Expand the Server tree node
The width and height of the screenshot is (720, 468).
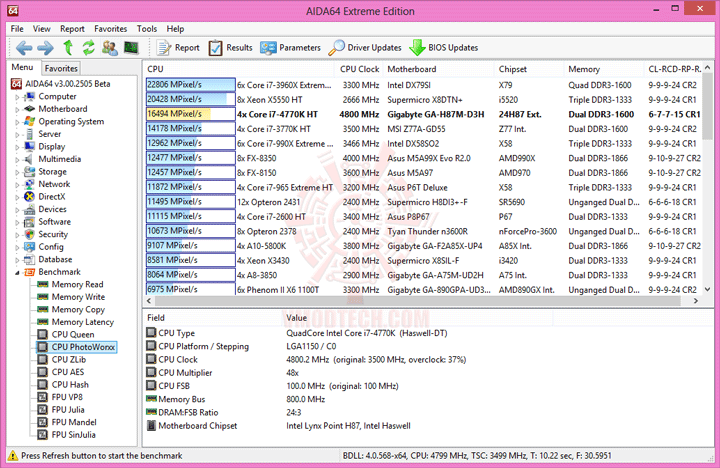point(17,134)
